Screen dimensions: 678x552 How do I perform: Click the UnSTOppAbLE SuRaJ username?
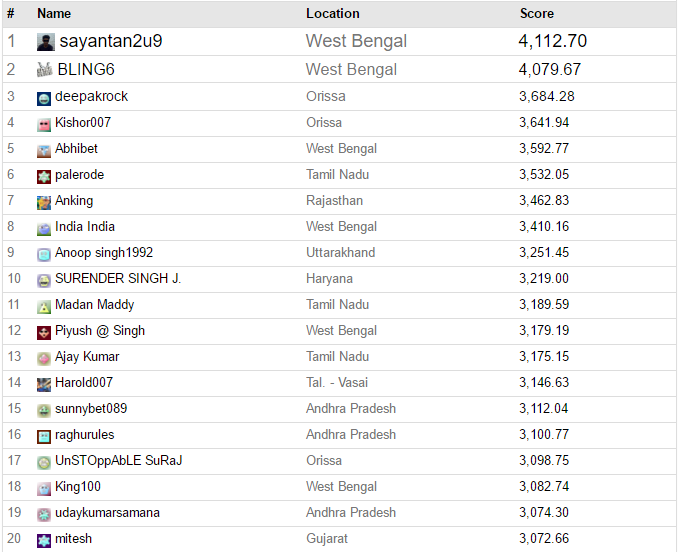coord(118,461)
